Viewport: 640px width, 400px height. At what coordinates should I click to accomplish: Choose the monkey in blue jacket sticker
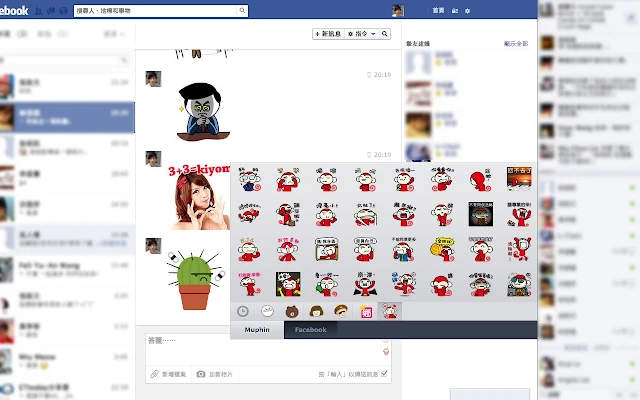click(404, 249)
